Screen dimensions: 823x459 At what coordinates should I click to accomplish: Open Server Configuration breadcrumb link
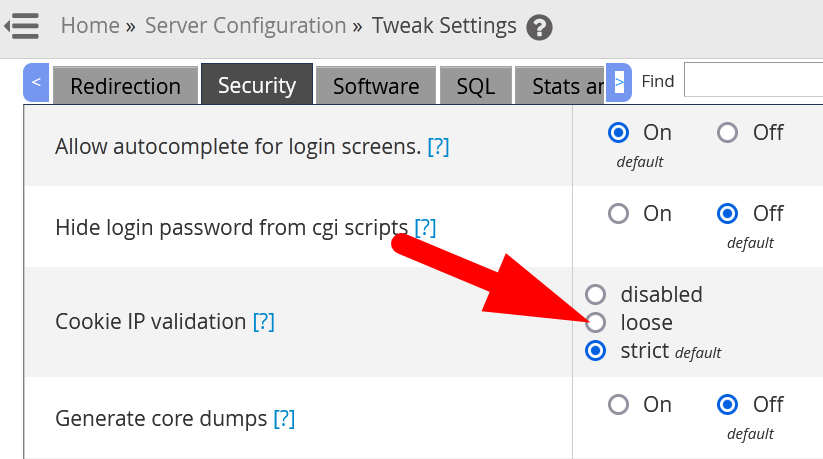pos(245,25)
